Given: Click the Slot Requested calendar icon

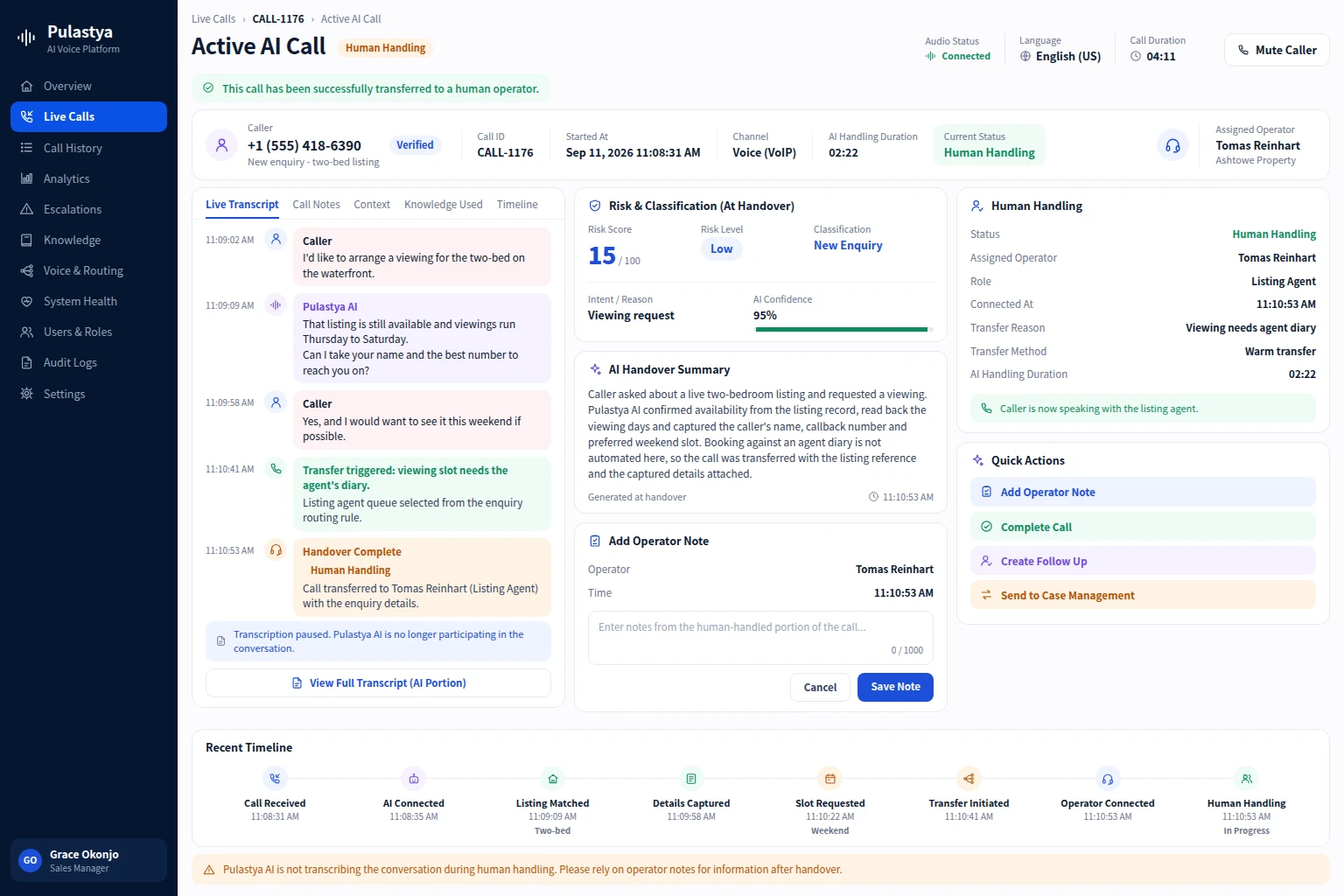Looking at the screenshot, I should [830, 778].
